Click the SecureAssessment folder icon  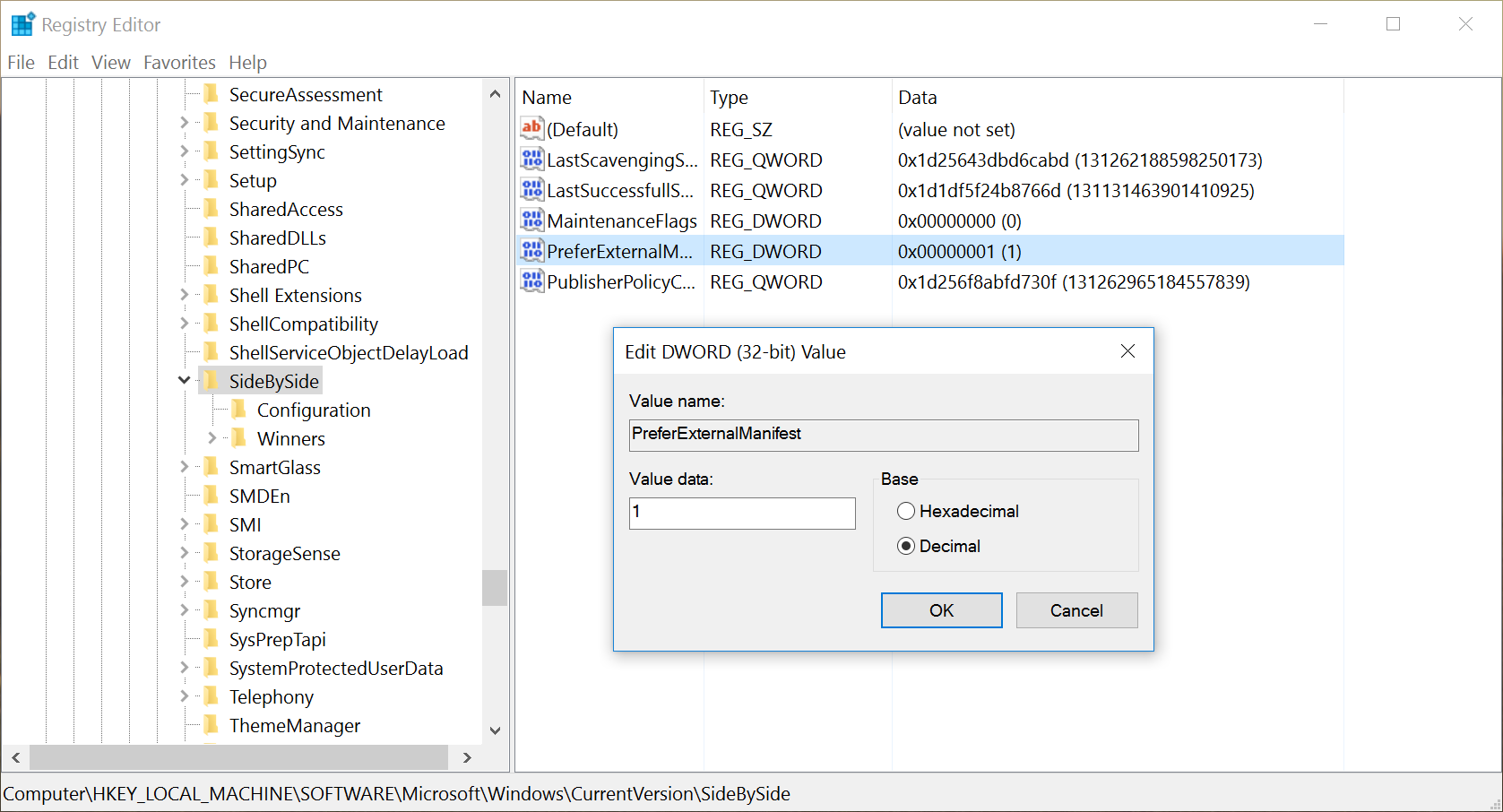pos(212,94)
